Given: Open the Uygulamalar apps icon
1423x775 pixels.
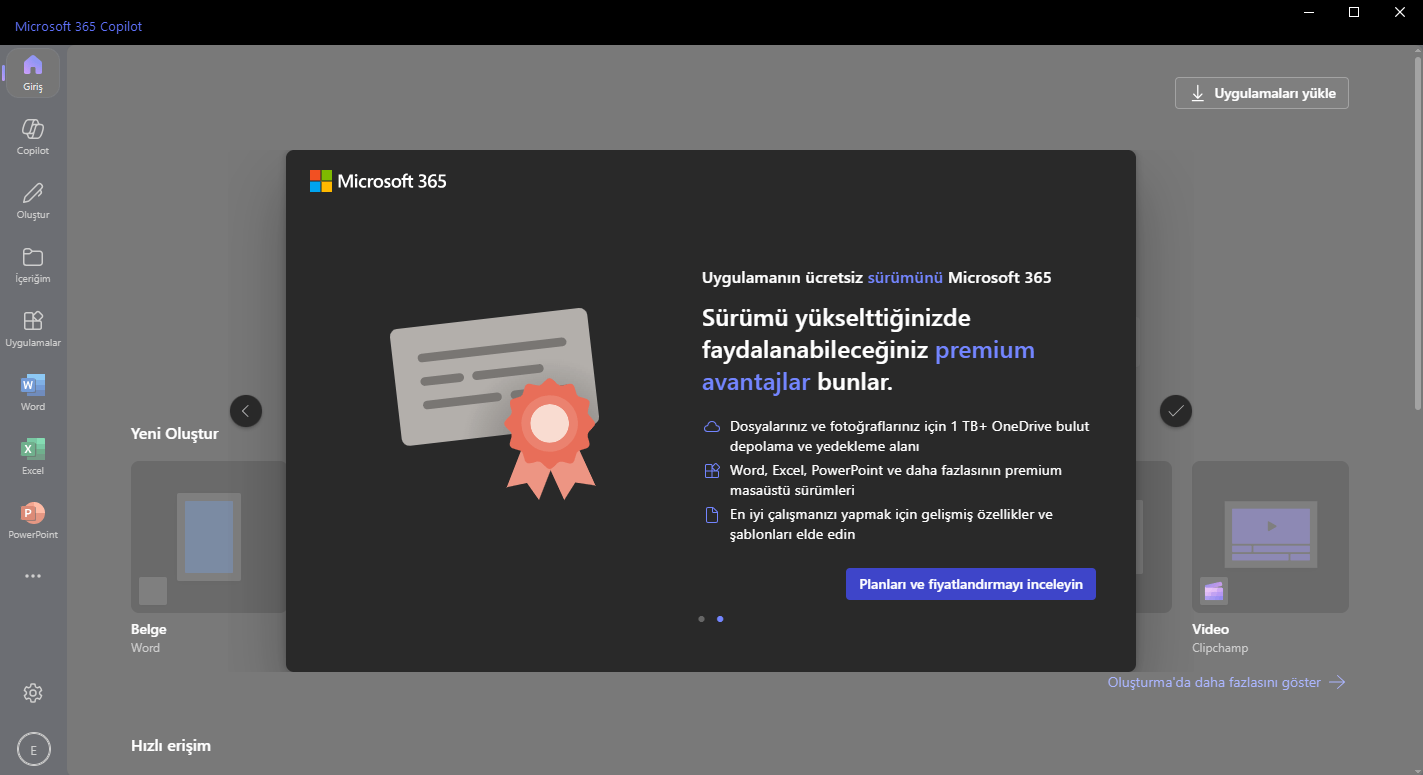Looking at the screenshot, I should [x=33, y=329].
